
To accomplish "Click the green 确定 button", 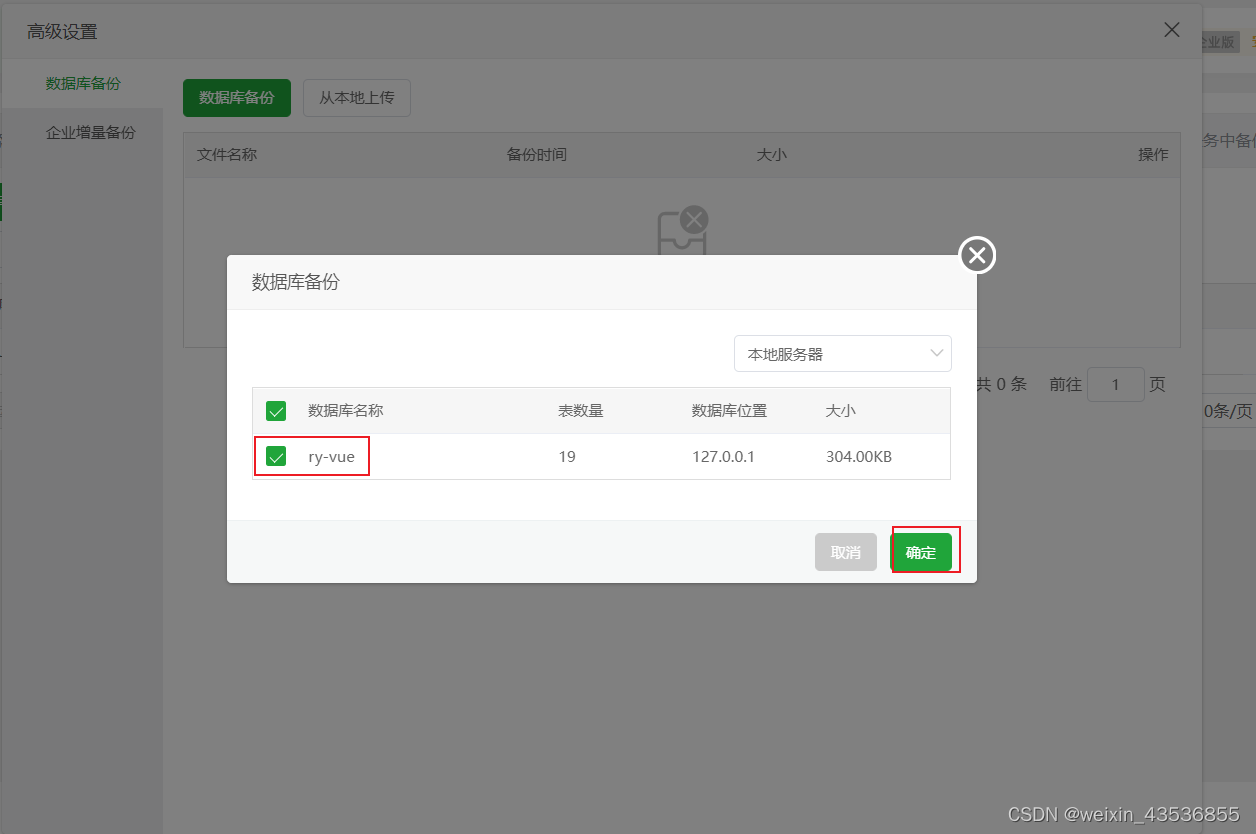I will 921,552.
